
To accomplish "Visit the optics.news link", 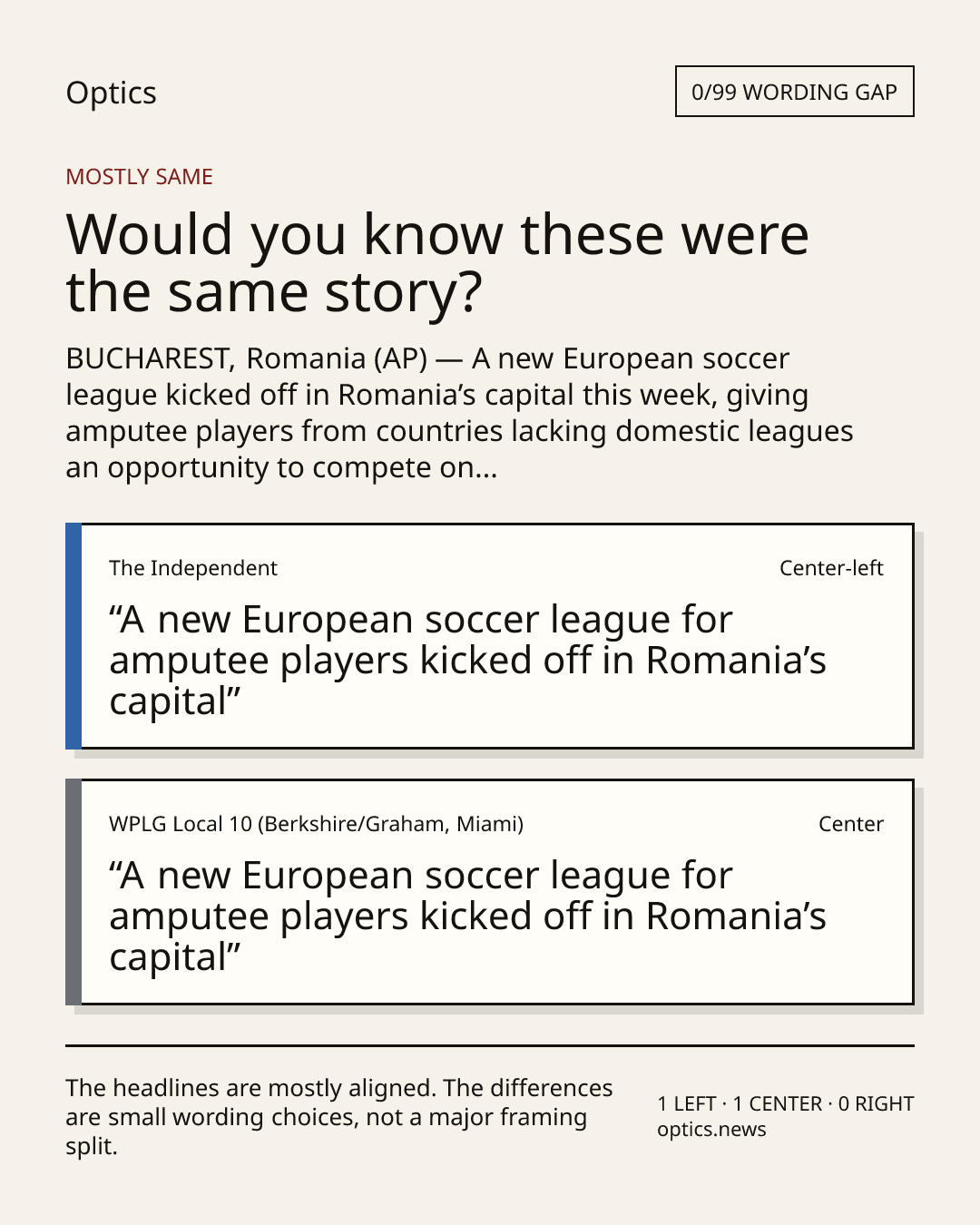I will 711,1130.
